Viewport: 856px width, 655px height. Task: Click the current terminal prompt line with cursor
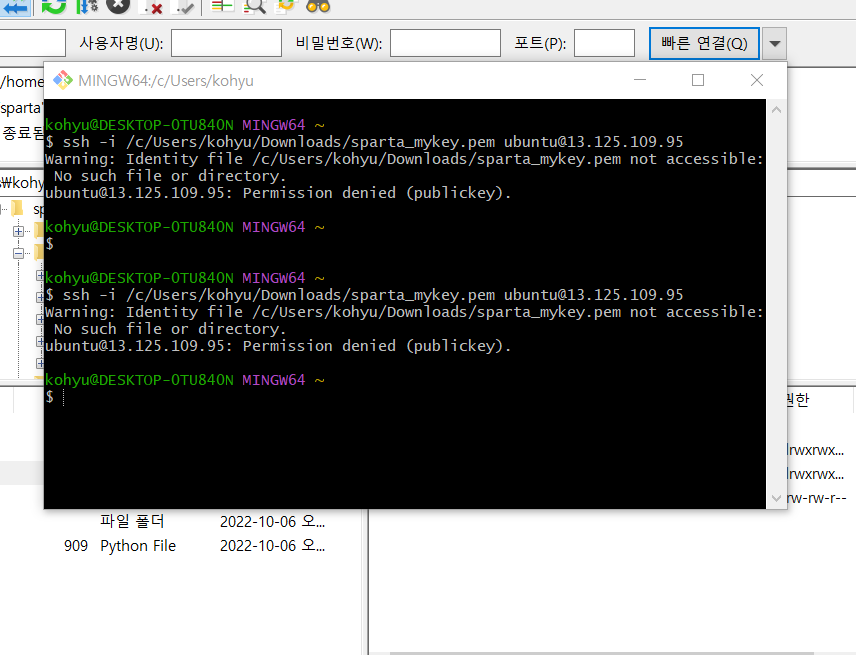[x=405, y=397]
